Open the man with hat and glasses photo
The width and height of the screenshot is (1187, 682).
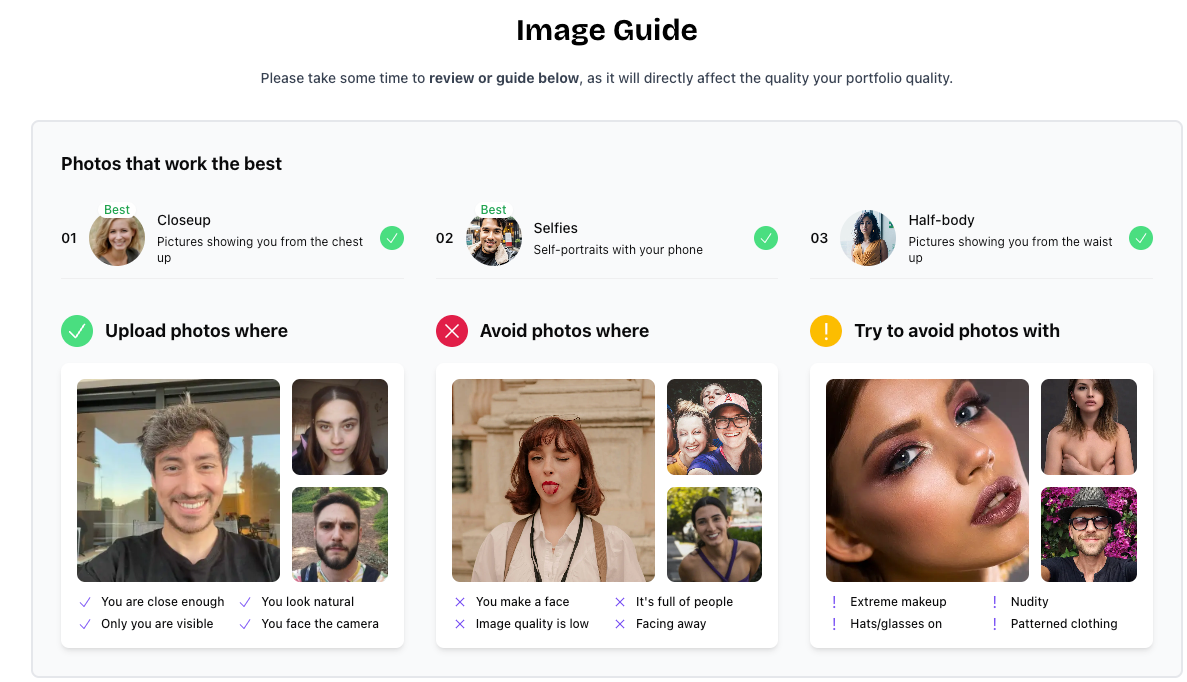coord(1089,534)
